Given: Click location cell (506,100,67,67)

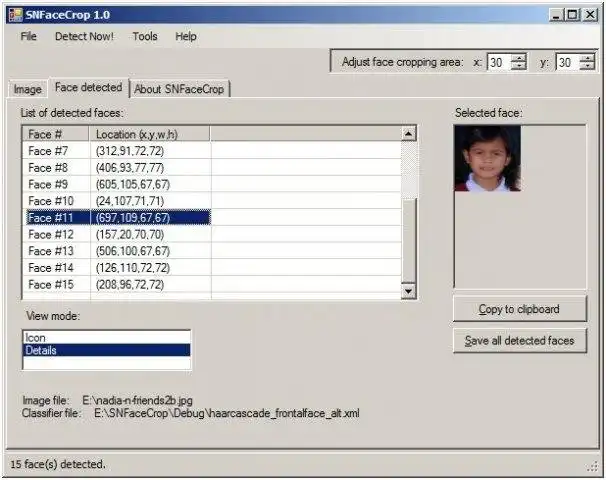Looking at the screenshot, I should pyautogui.click(x=133, y=251).
